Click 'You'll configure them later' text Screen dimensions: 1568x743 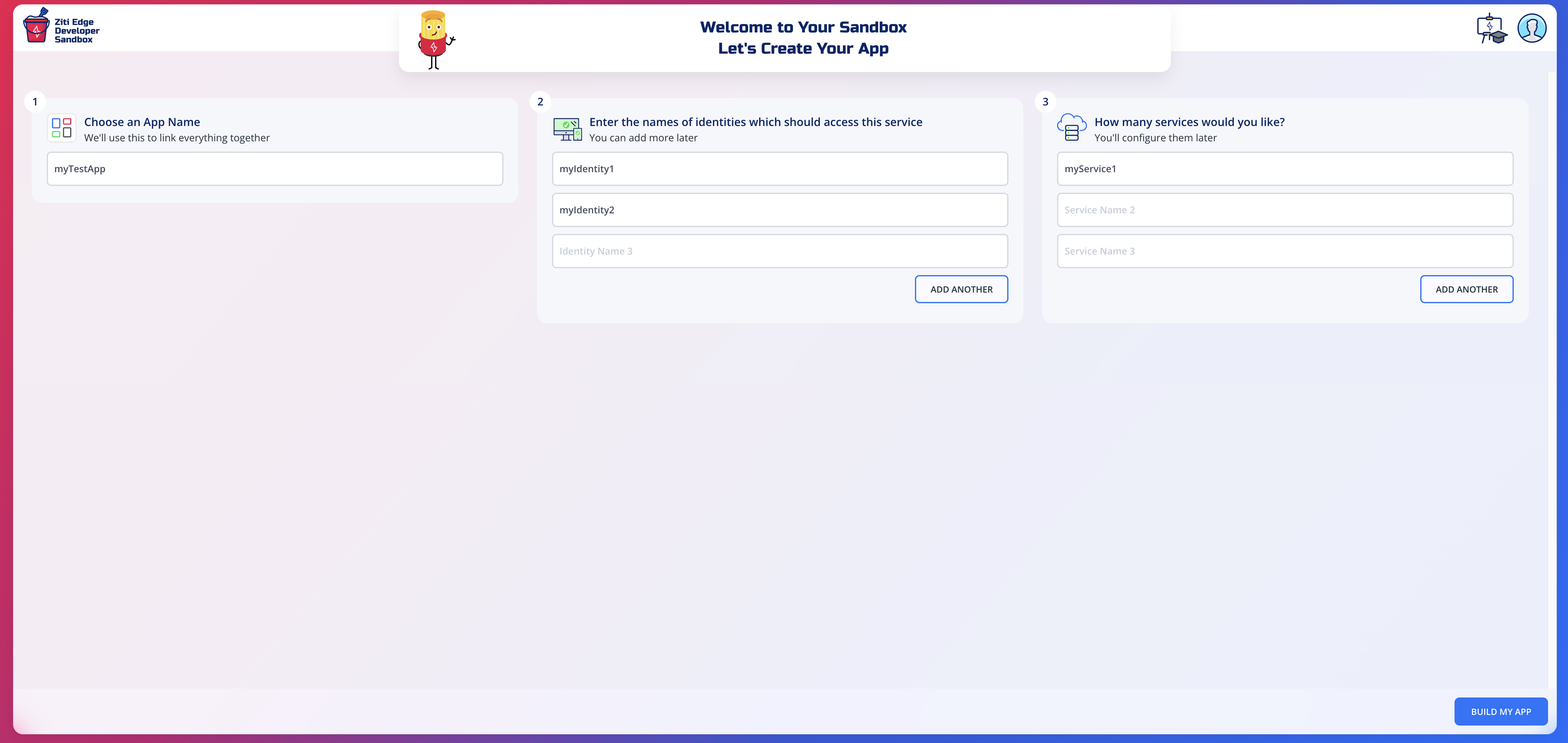(1155, 138)
